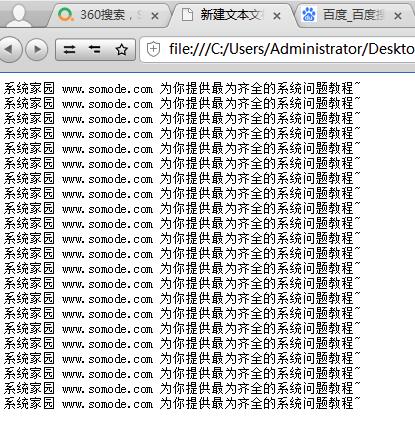This screenshot has height=426, width=415.
Task: Close the 百度 tab
Action: point(398,16)
